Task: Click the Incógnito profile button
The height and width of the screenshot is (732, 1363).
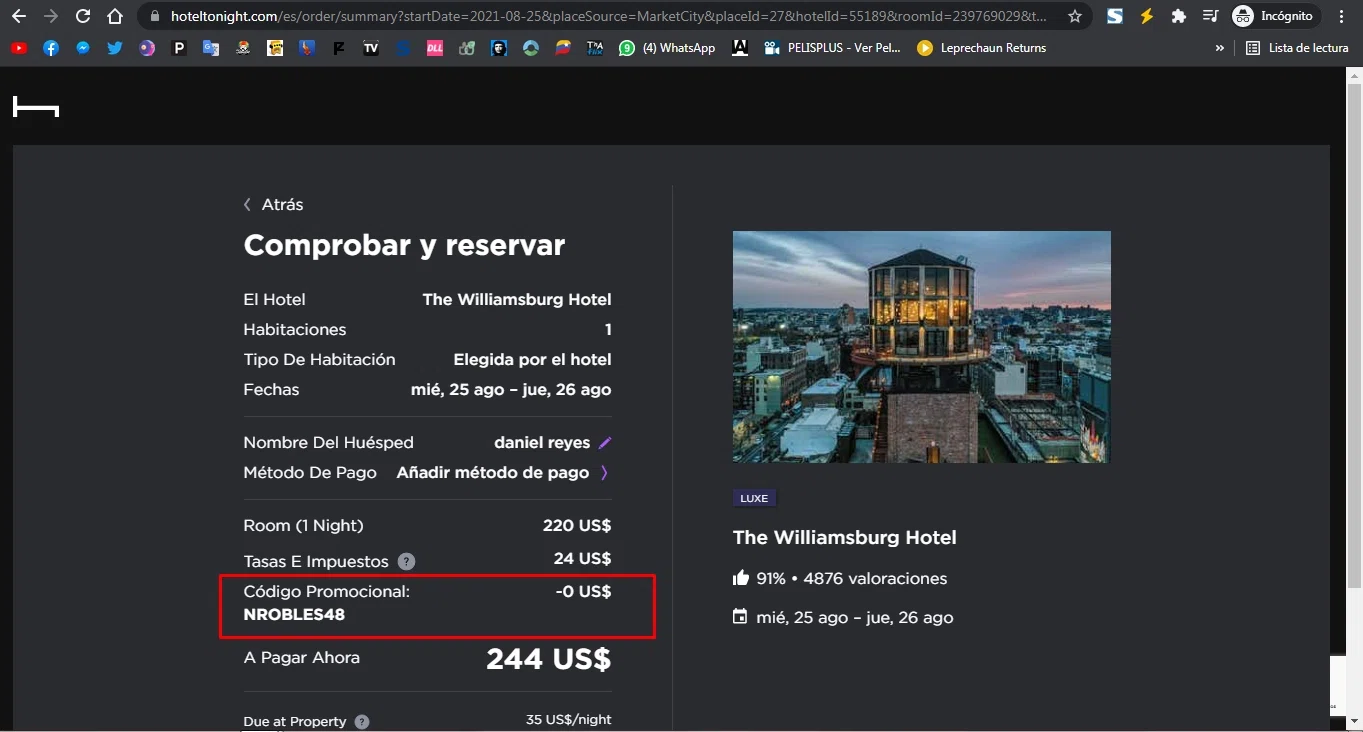Action: (x=1275, y=16)
